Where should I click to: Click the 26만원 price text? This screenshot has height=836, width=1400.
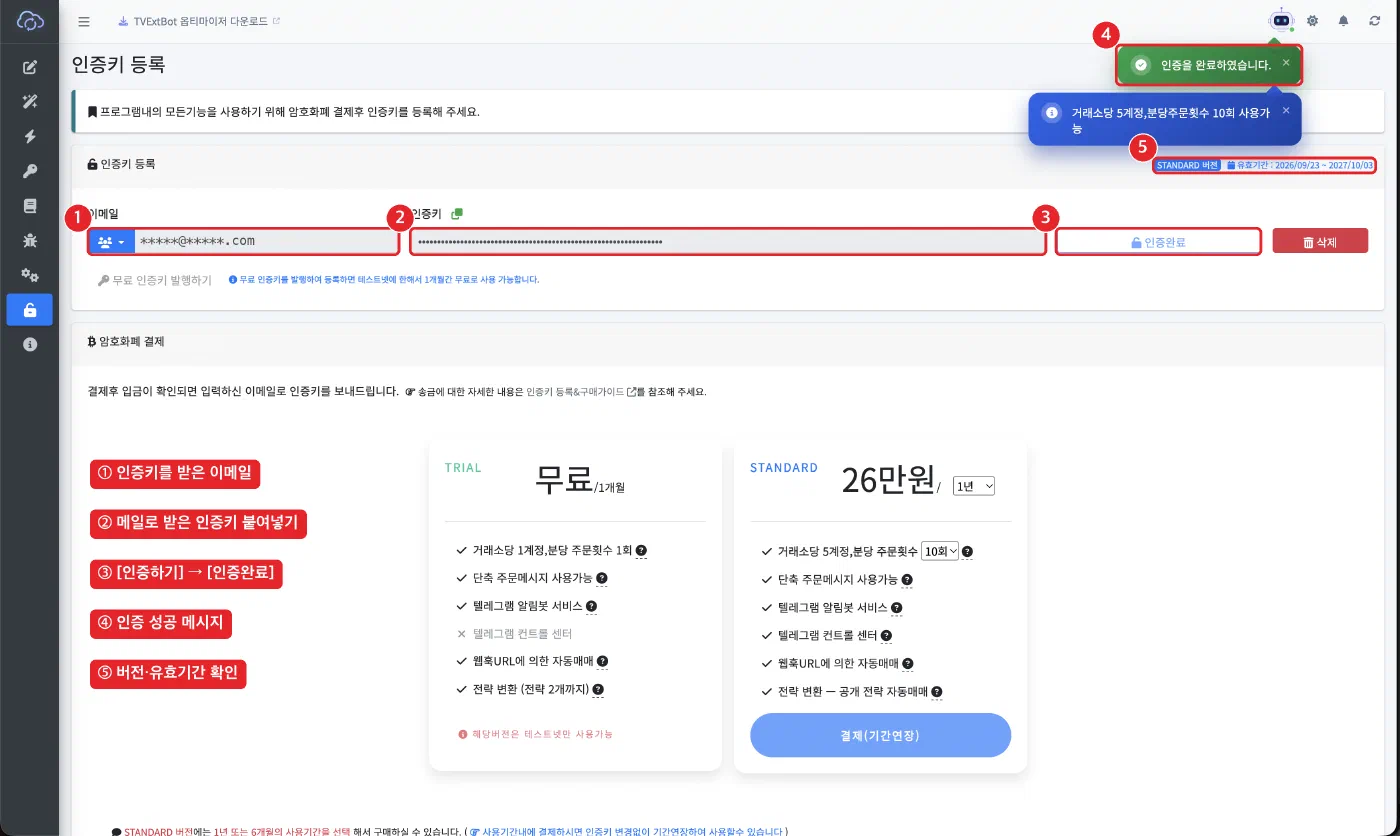[888, 481]
